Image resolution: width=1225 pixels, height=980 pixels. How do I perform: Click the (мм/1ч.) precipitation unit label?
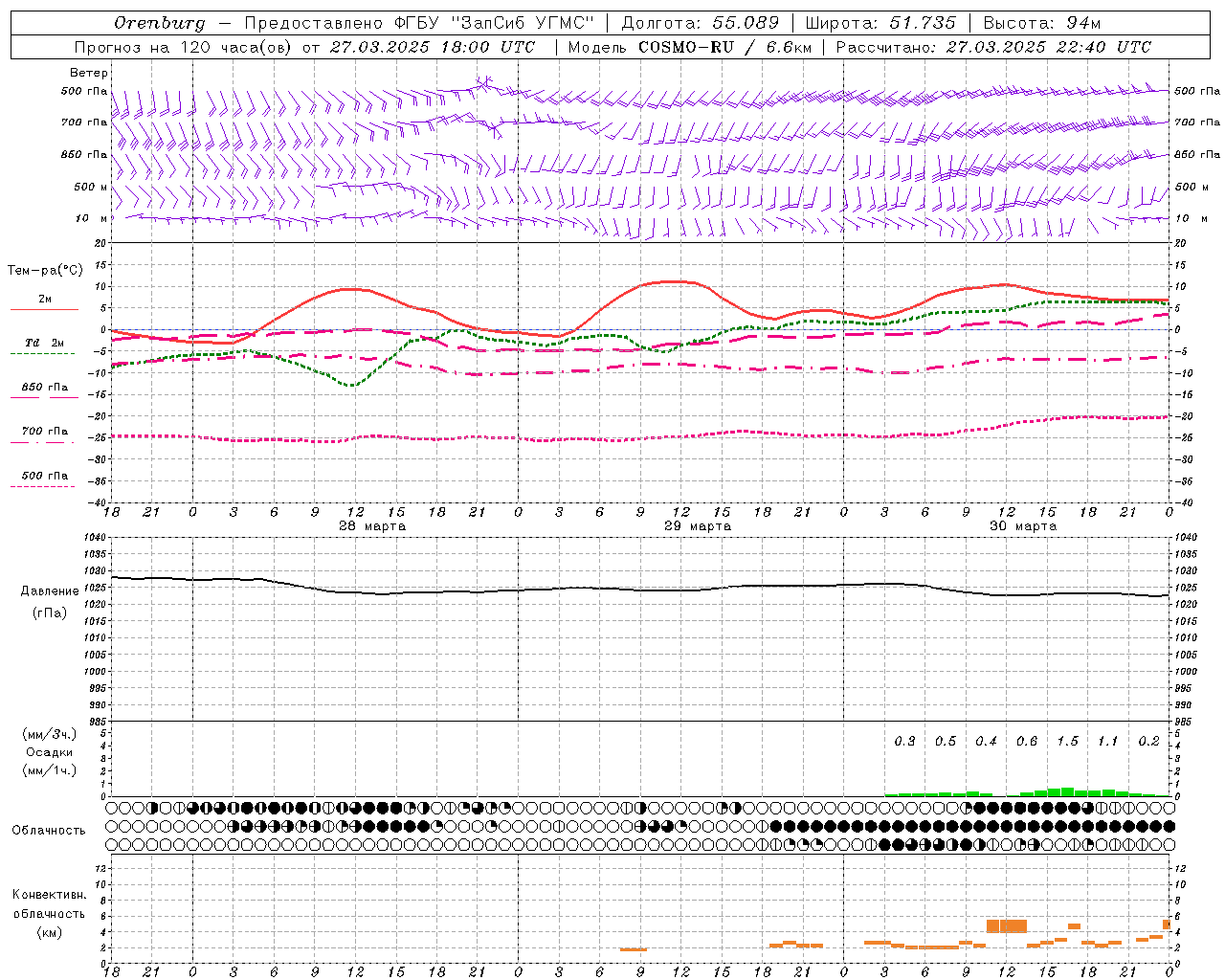click(x=50, y=770)
